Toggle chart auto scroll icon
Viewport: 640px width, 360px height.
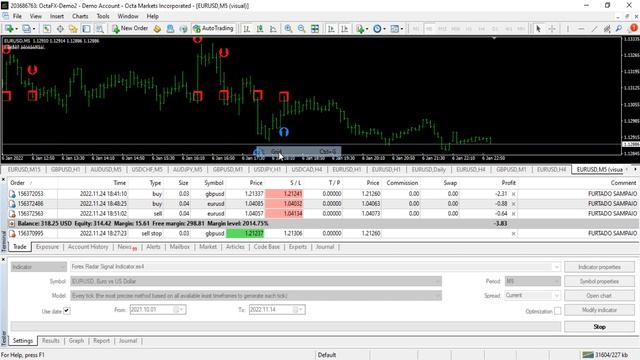[x=331, y=29]
